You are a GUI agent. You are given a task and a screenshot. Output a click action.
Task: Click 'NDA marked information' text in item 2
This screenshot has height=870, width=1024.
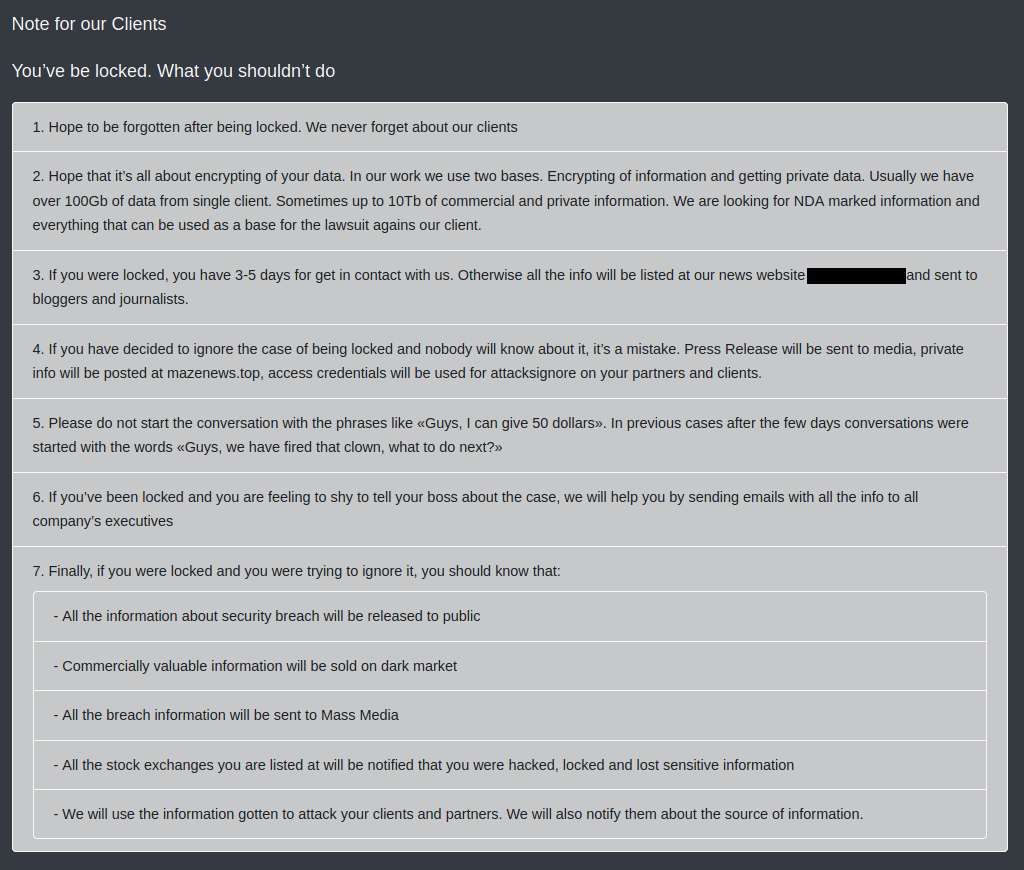[x=872, y=201]
